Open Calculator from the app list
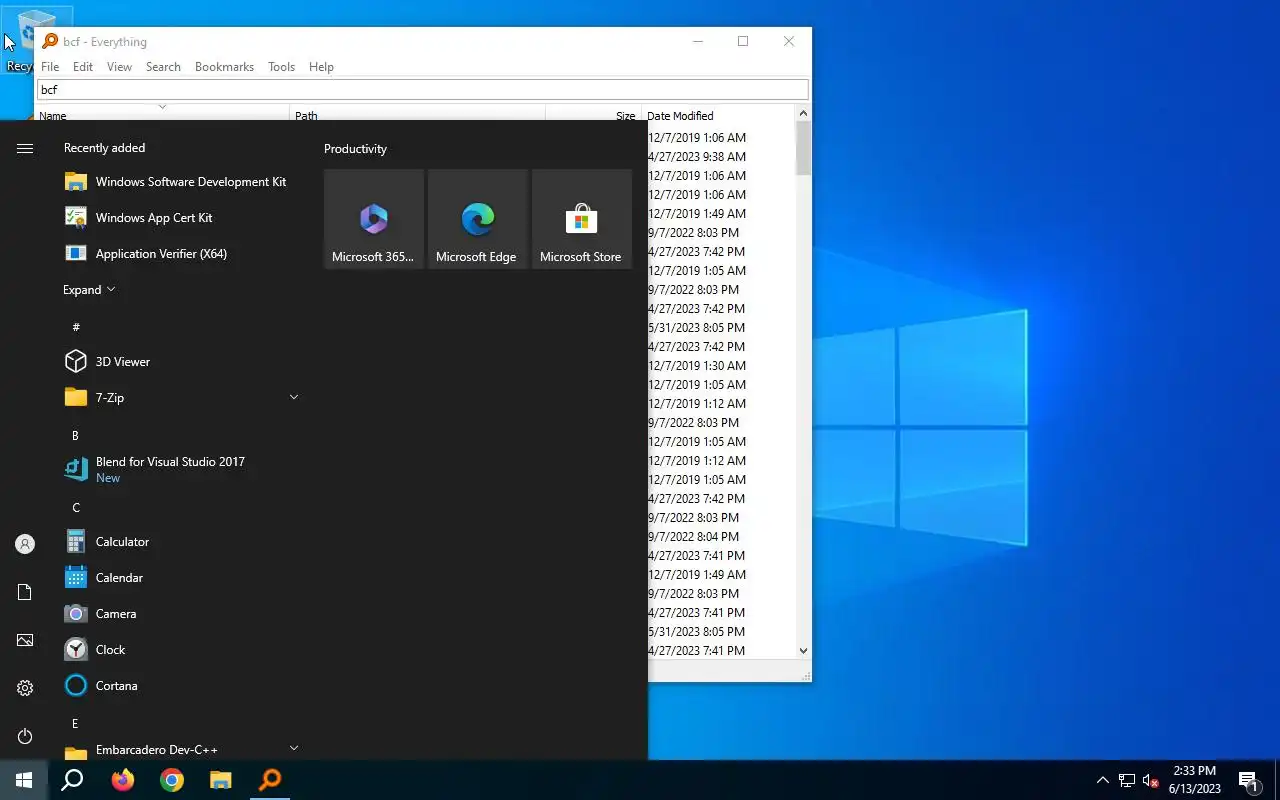The image size is (1280, 800). (x=180, y=542)
